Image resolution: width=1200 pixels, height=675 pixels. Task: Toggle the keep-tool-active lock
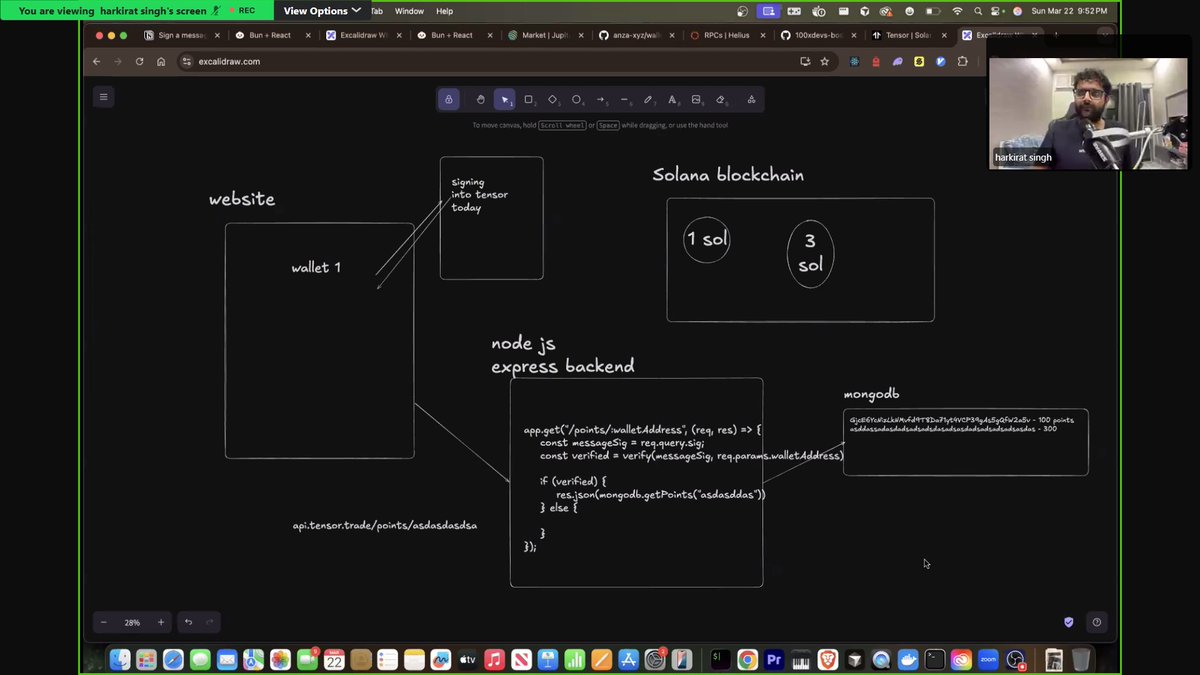point(448,99)
